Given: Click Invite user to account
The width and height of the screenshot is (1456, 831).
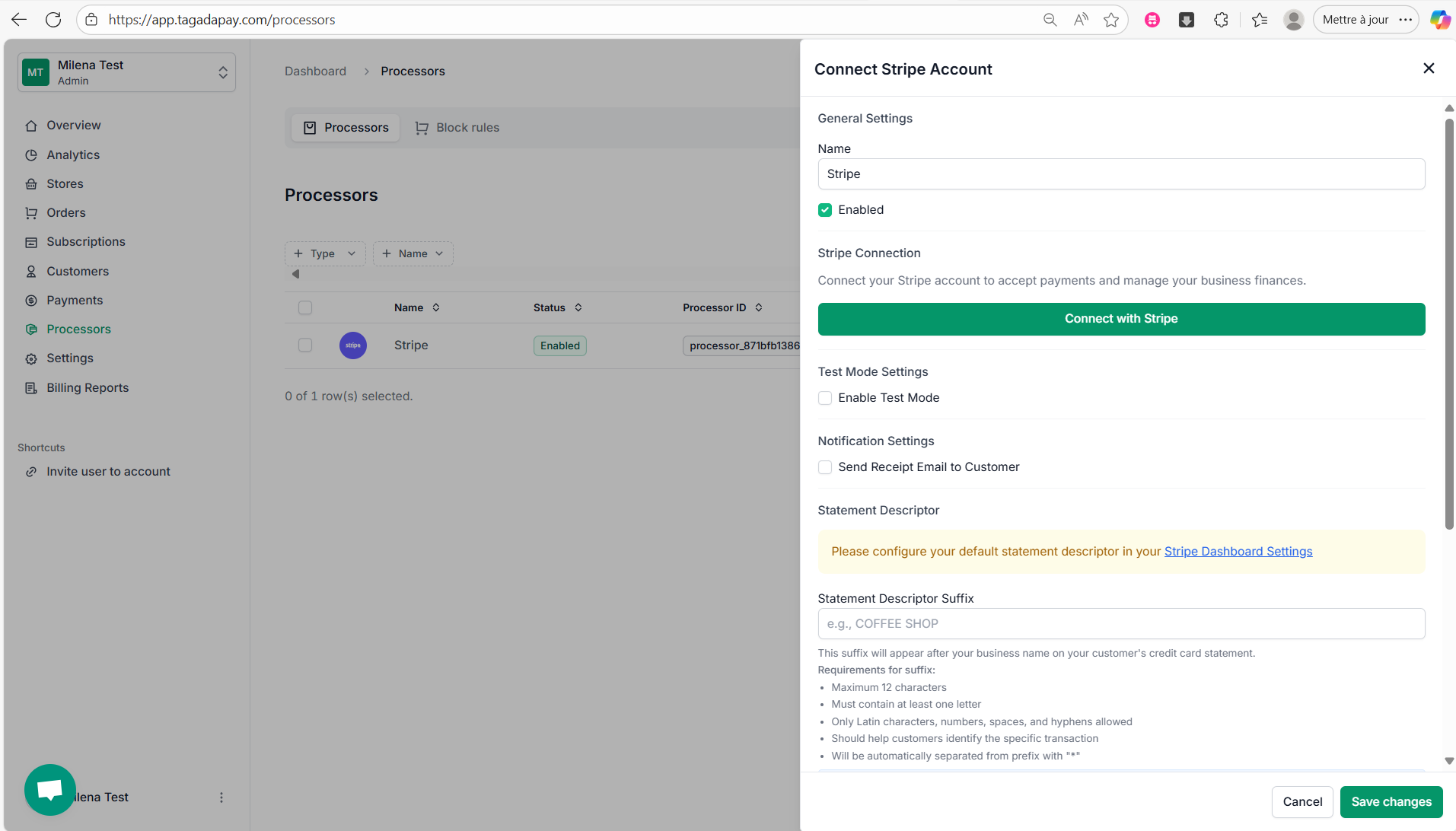Looking at the screenshot, I should point(108,472).
